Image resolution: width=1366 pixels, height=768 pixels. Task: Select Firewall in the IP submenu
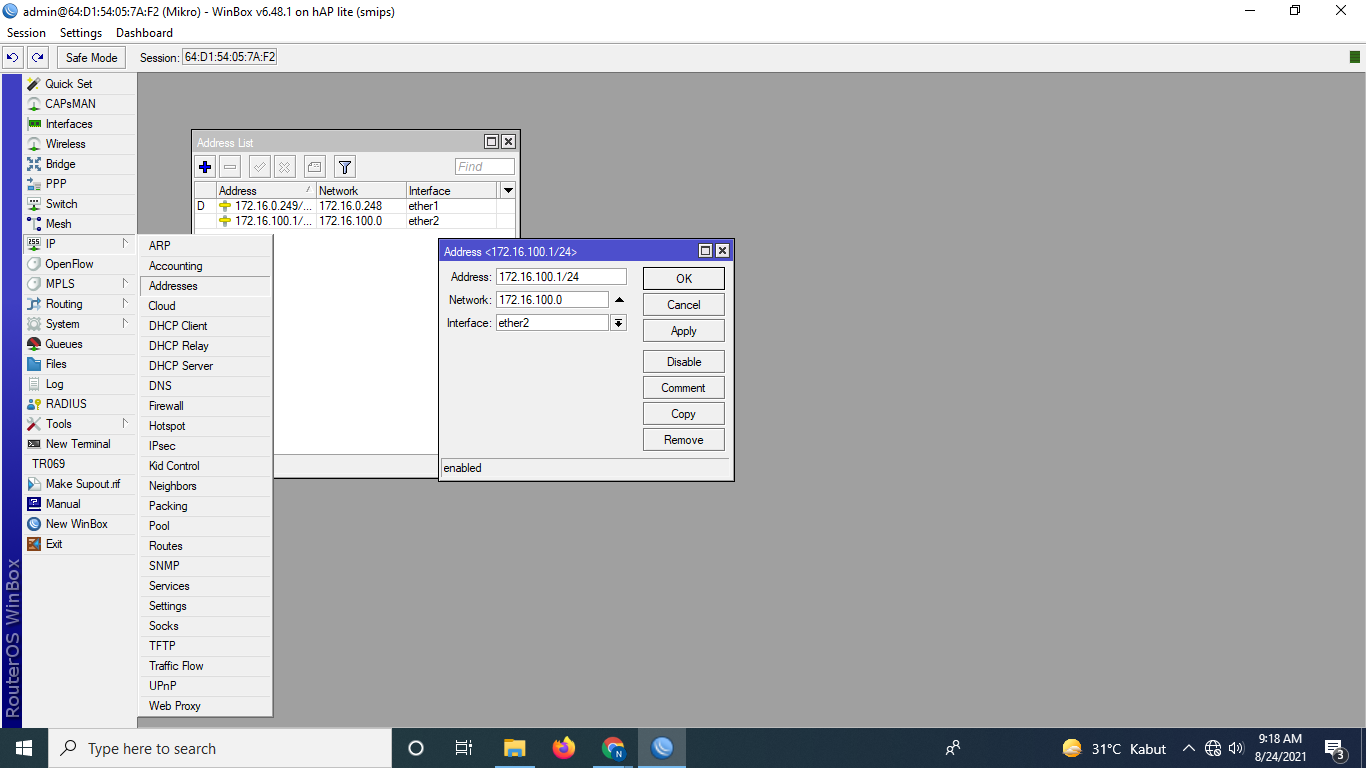click(205, 406)
